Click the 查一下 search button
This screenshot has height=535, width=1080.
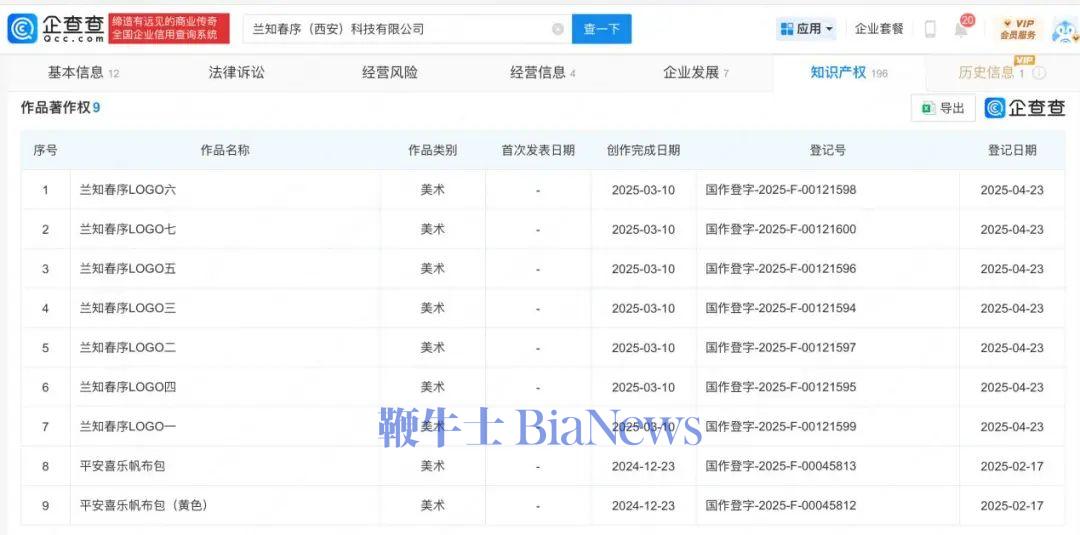point(601,29)
